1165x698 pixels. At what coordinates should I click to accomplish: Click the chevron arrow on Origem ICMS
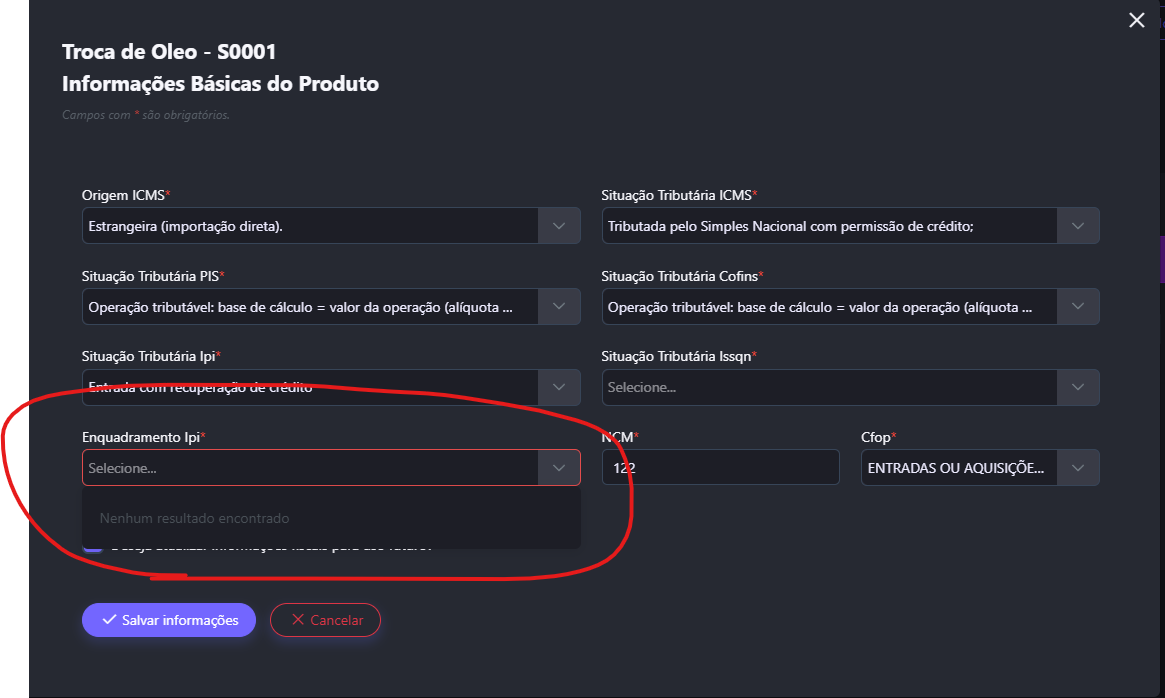559,226
